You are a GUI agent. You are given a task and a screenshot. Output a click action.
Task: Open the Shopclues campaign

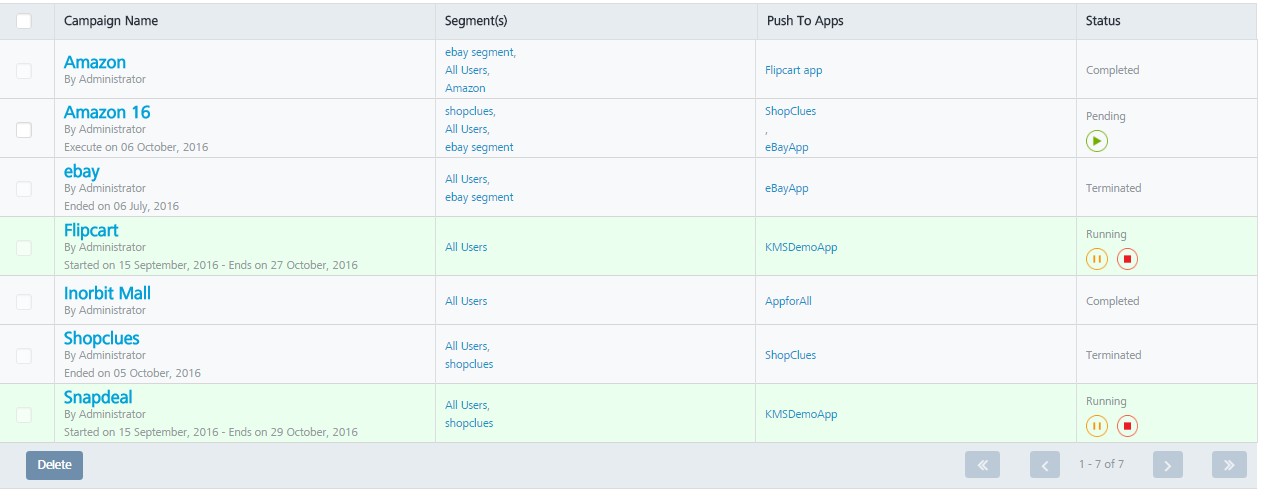click(x=102, y=338)
